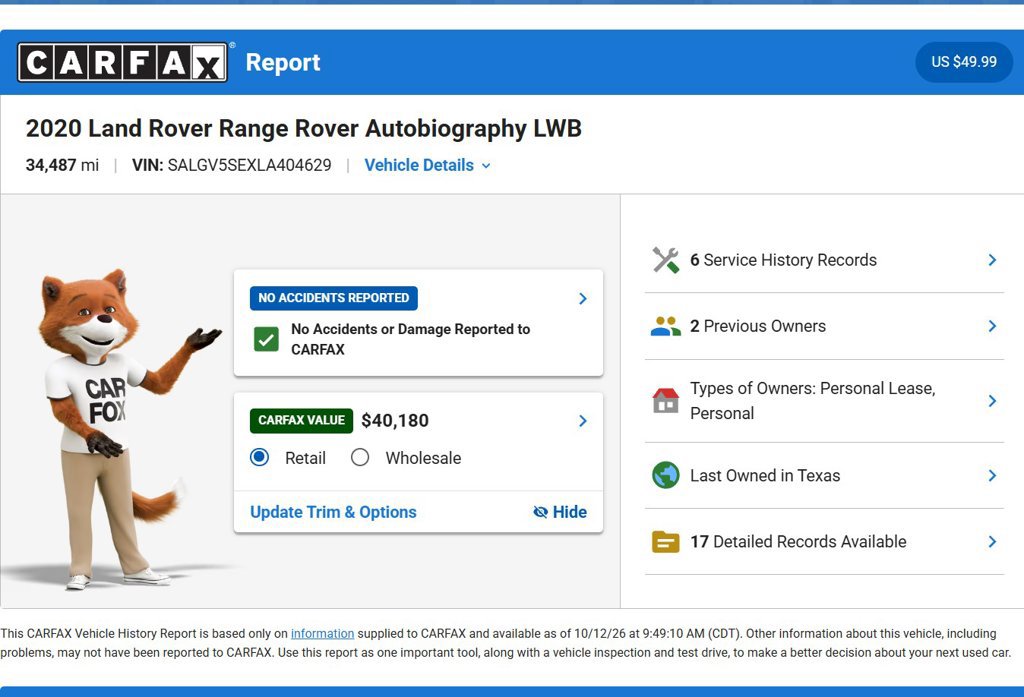Click the previous owners people icon
1024x697 pixels.
pos(665,326)
